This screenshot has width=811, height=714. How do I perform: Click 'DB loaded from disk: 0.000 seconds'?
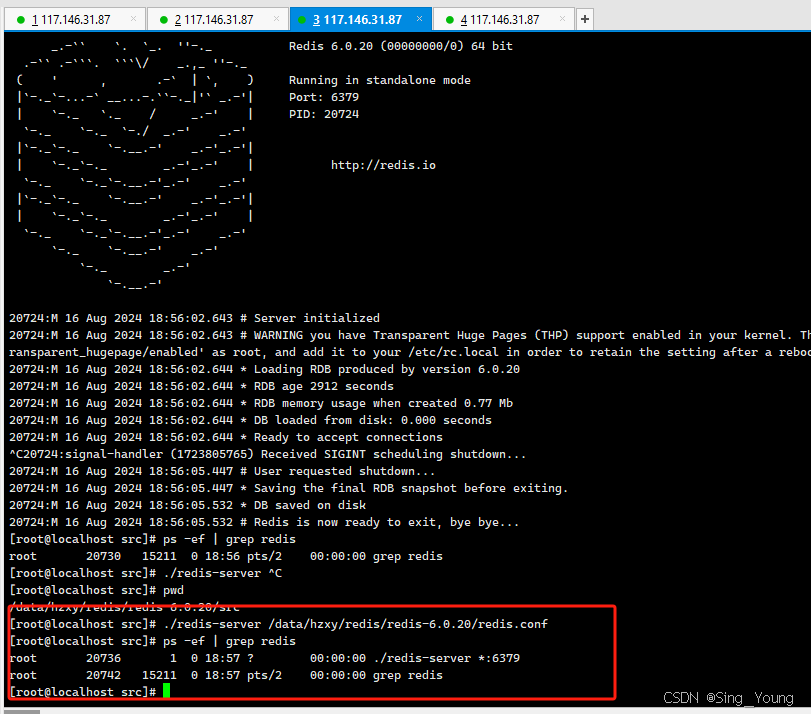click(x=250, y=420)
